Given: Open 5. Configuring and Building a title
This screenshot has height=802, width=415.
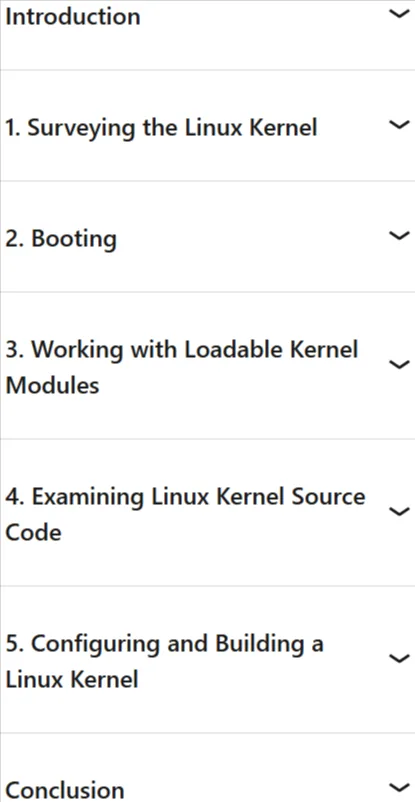Looking at the screenshot, I should point(164,644).
